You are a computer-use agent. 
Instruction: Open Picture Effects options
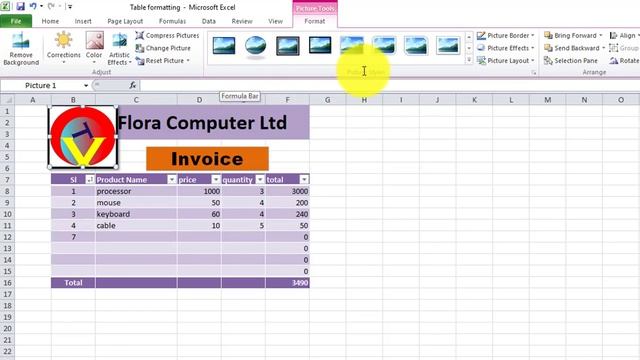[506, 48]
